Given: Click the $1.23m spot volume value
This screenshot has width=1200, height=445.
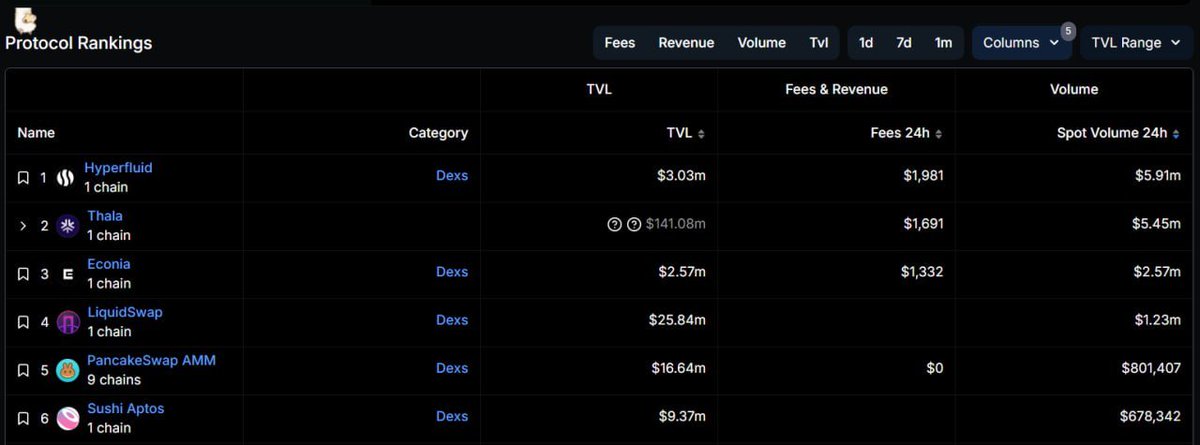Looking at the screenshot, I should click(x=1157, y=320).
